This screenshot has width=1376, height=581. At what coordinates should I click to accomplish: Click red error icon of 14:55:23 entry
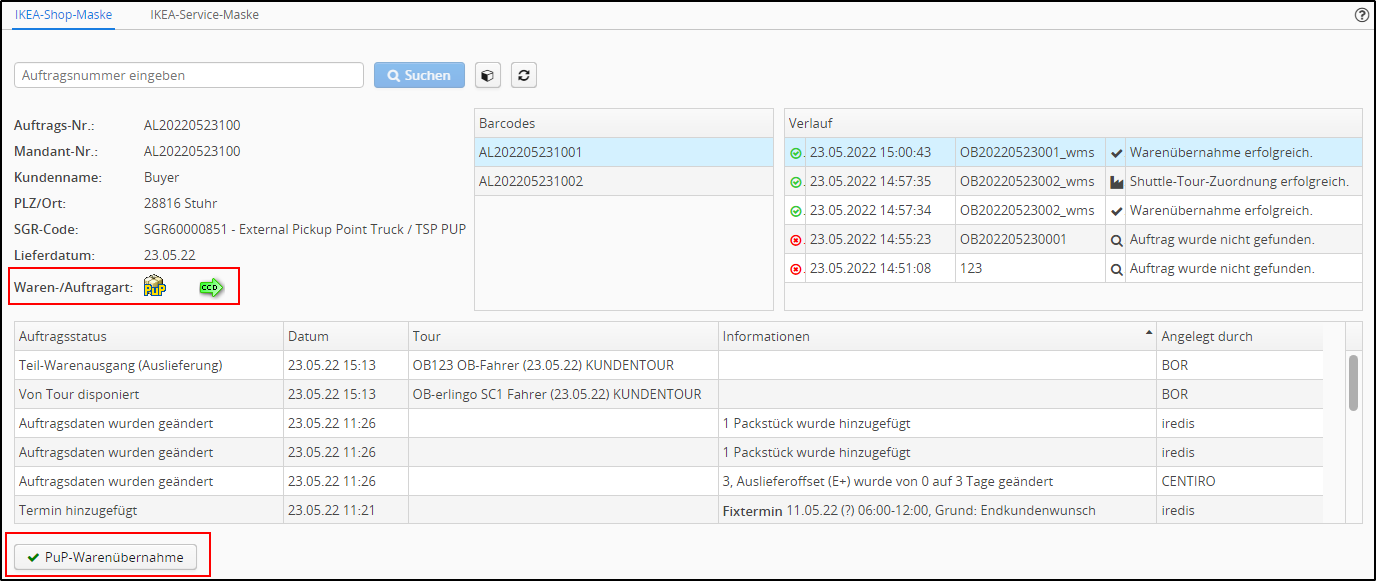click(796, 240)
